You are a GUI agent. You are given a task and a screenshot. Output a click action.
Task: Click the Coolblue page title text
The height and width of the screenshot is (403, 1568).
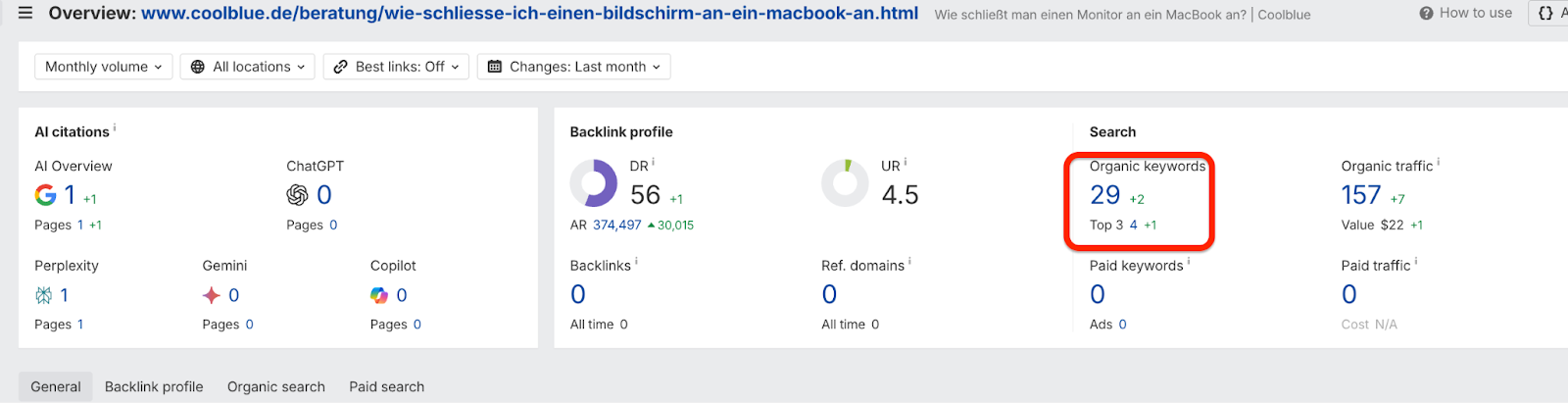[x=1122, y=15]
